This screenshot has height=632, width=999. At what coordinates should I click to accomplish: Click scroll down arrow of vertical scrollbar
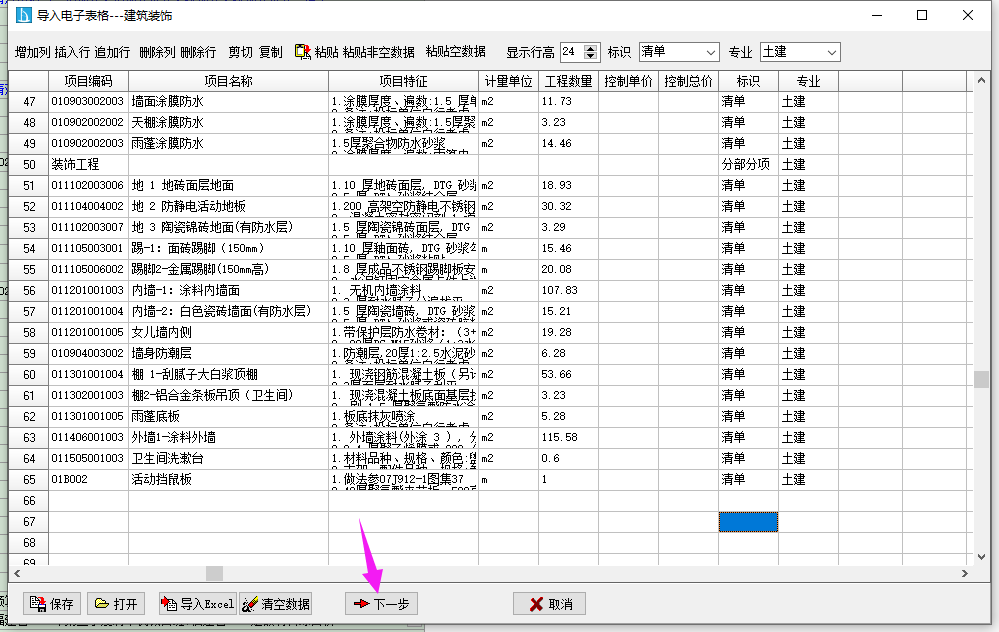click(981, 556)
